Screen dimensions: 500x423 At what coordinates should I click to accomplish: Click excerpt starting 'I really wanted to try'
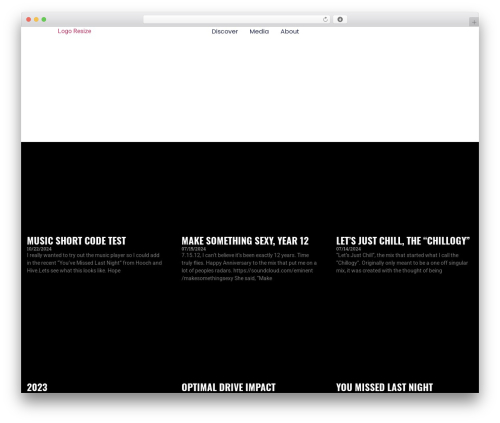coord(94,263)
